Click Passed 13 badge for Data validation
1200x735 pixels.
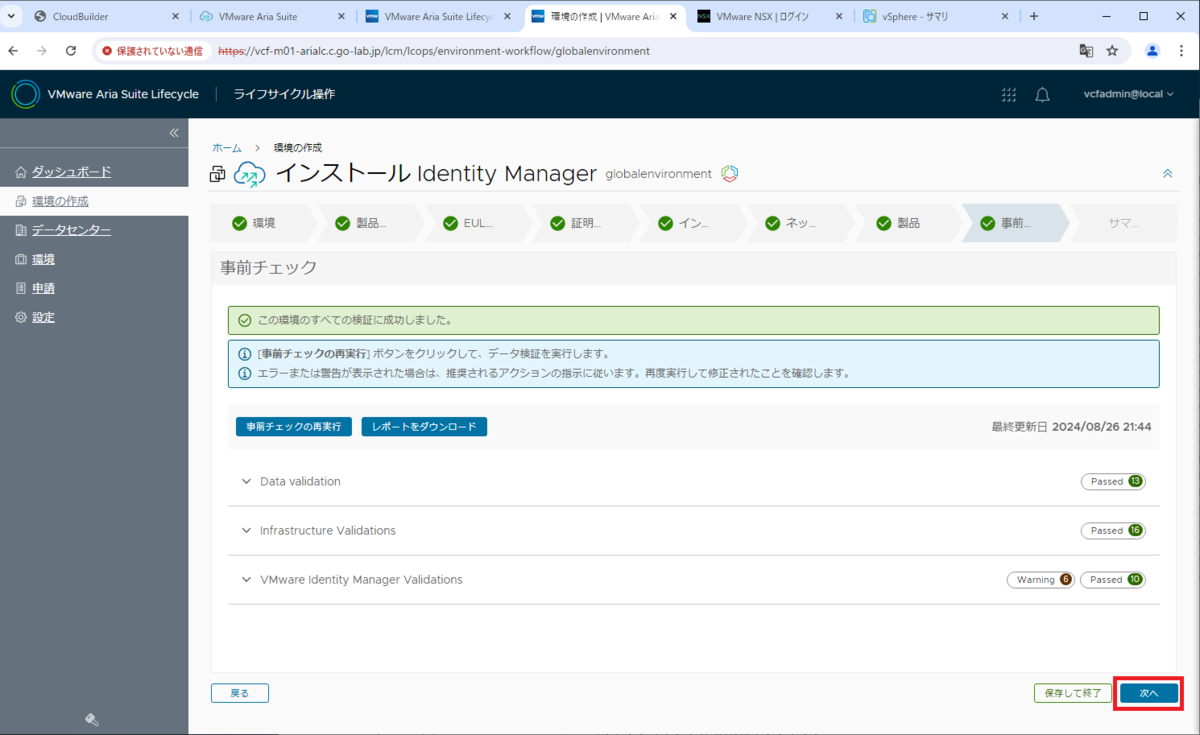coord(1113,482)
